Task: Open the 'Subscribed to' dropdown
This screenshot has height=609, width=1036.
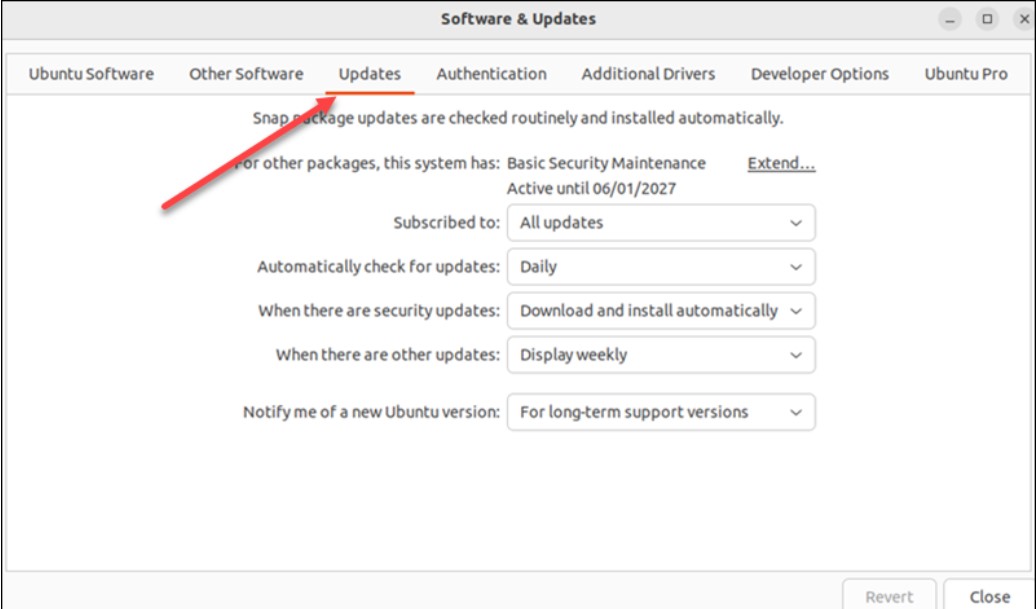Action: 660,223
